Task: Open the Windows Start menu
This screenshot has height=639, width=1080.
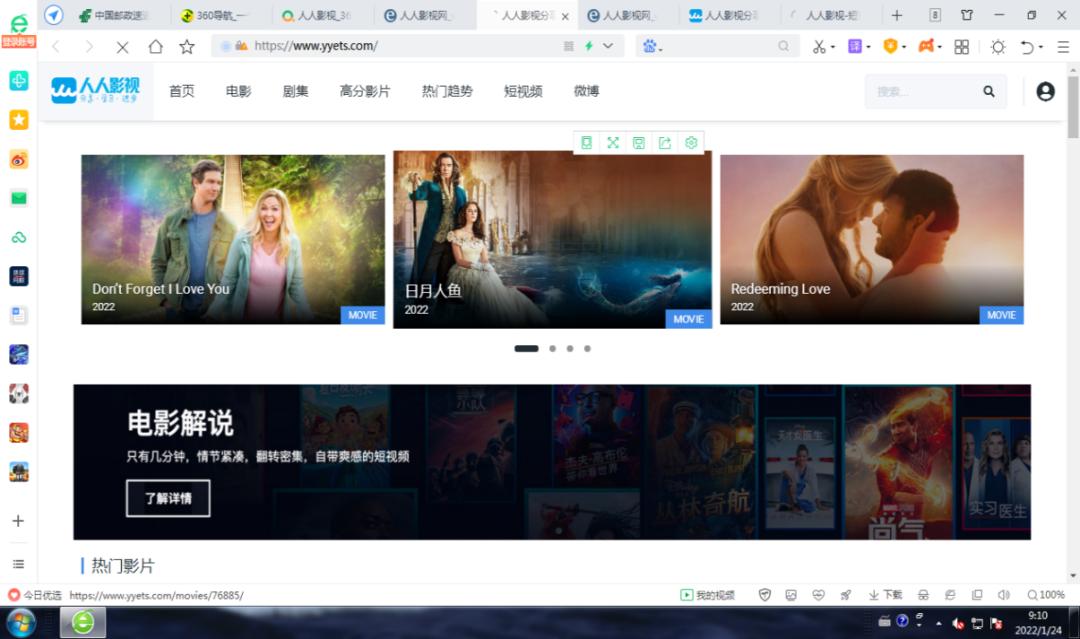Action: click(x=21, y=623)
